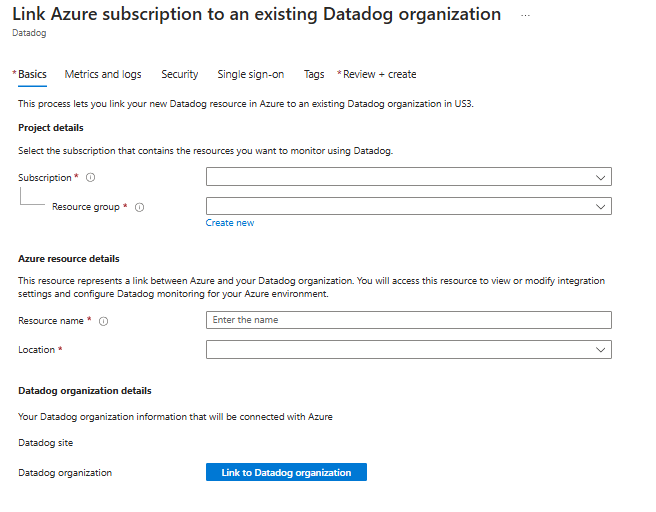Viewport: 656px width, 512px height.
Task: Switch to the Metrics and logs tab
Action: click(103, 74)
